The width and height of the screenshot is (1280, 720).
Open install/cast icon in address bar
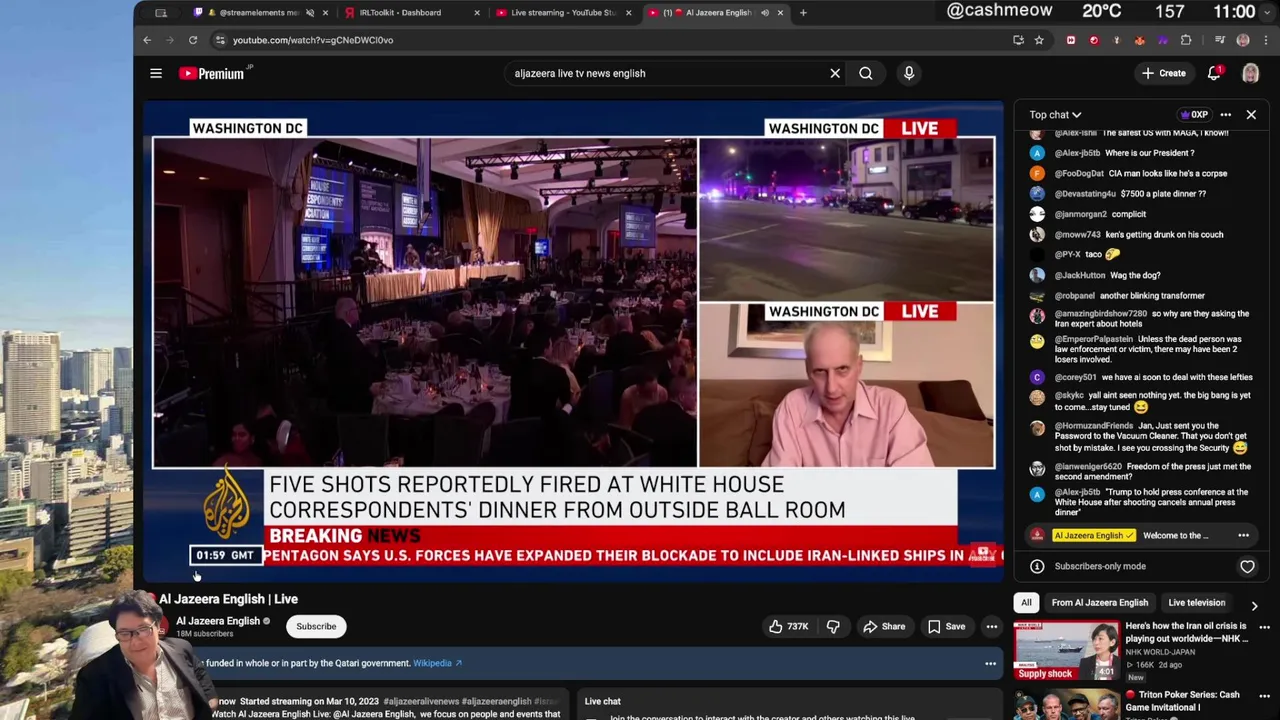coord(1018,40)
